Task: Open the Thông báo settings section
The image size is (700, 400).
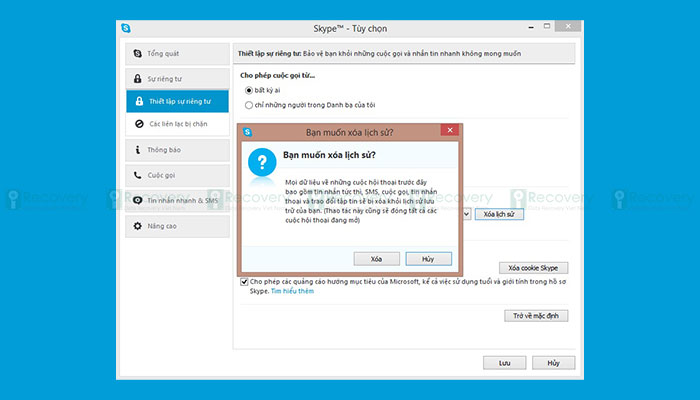Action: [x=177, y=150]
